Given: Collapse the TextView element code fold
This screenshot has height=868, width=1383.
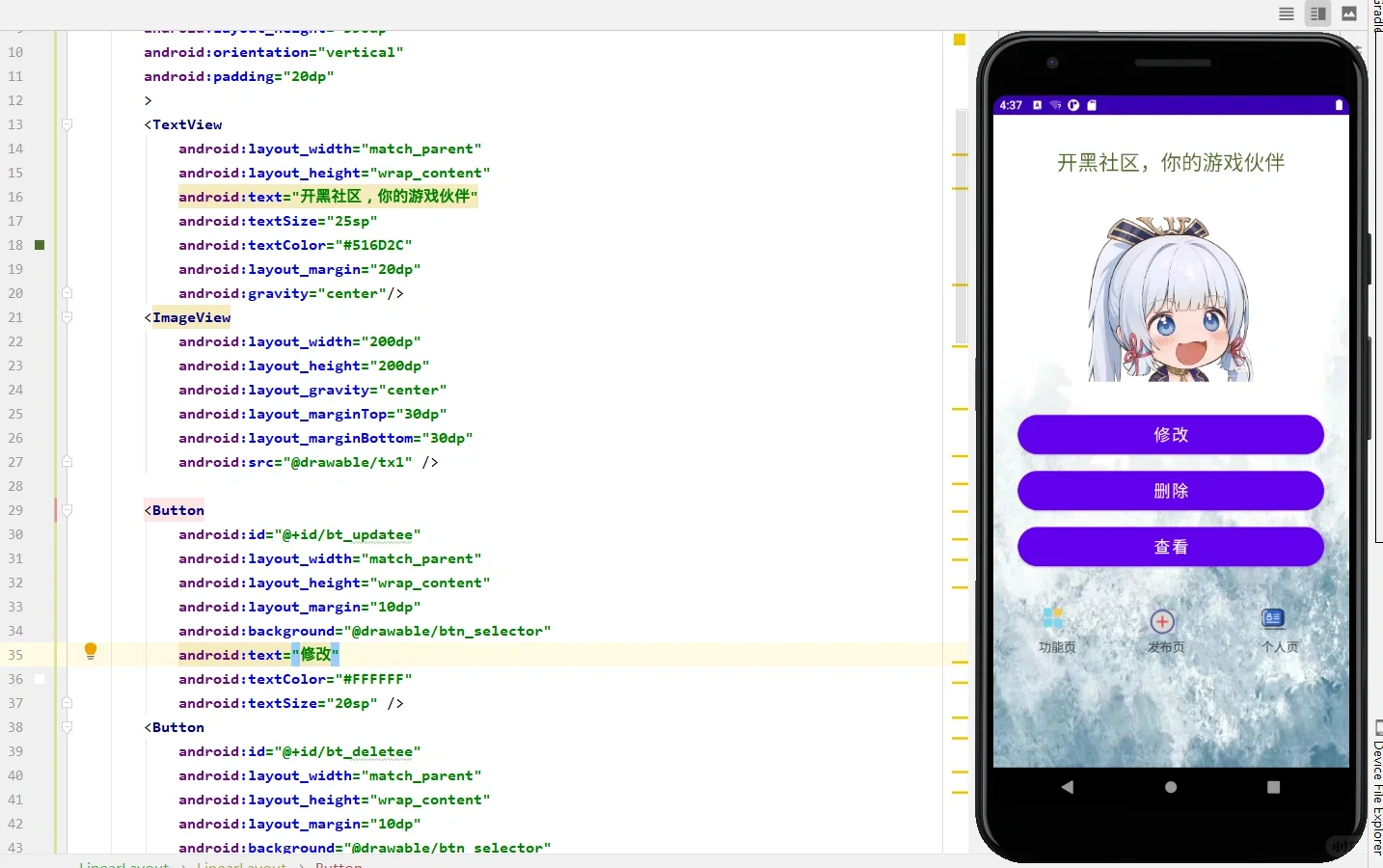Looking at the screenshot, I should 68,124.
